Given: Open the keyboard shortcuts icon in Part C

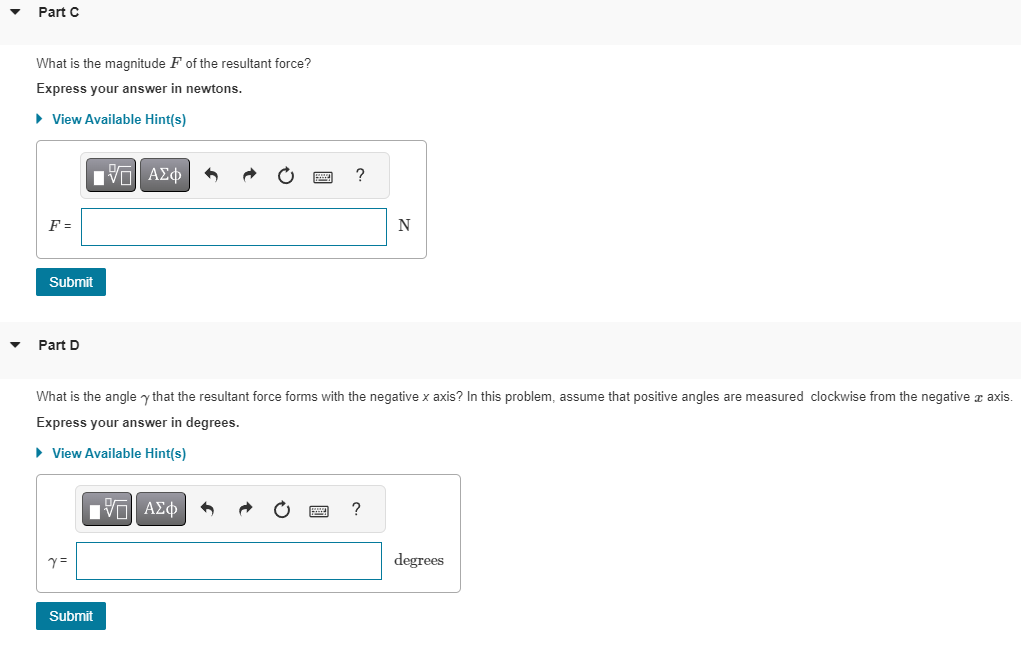Looking at the screenshot, I should [x=322, y=175].
